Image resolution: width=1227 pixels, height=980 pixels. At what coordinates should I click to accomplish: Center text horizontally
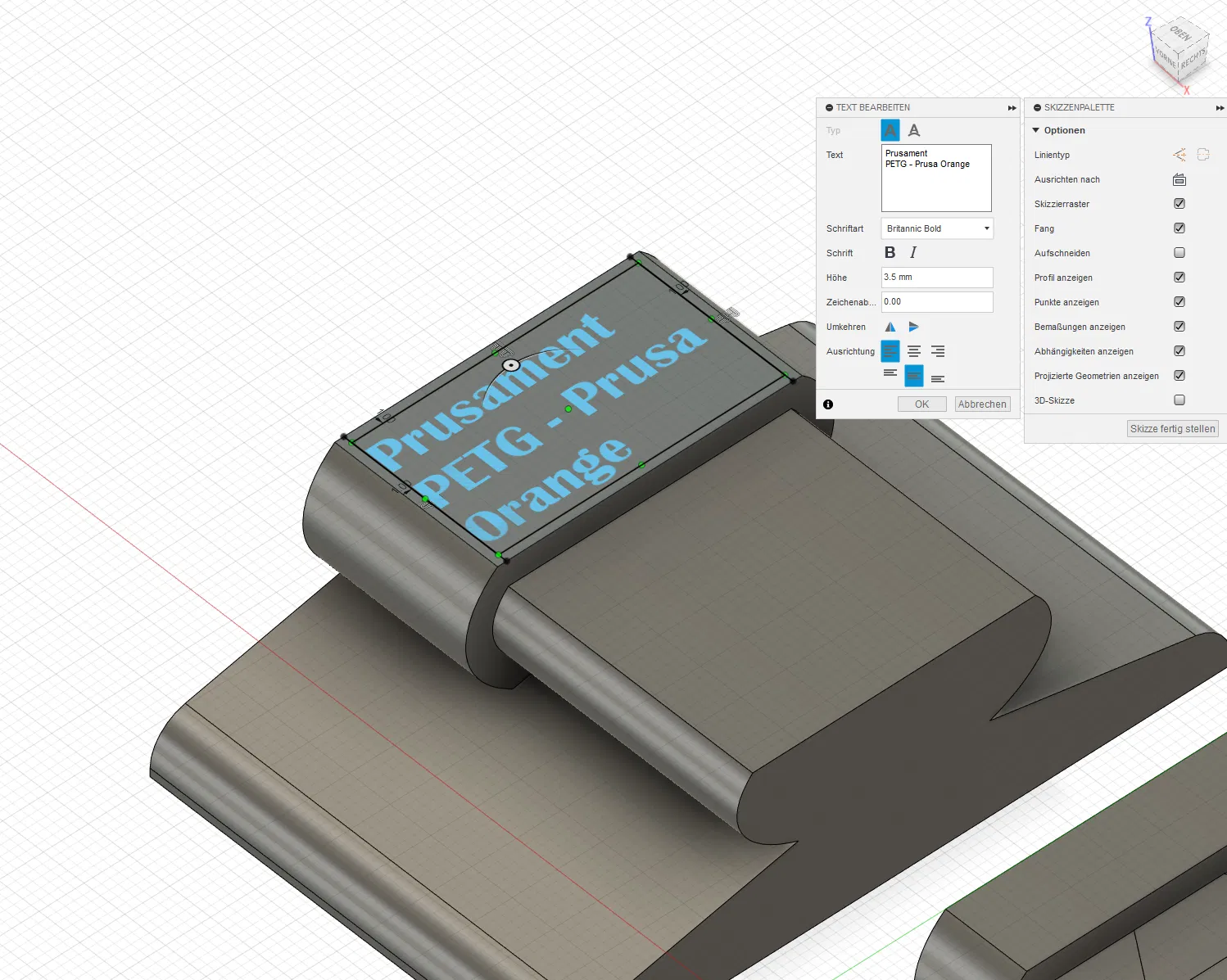point(914,351)
